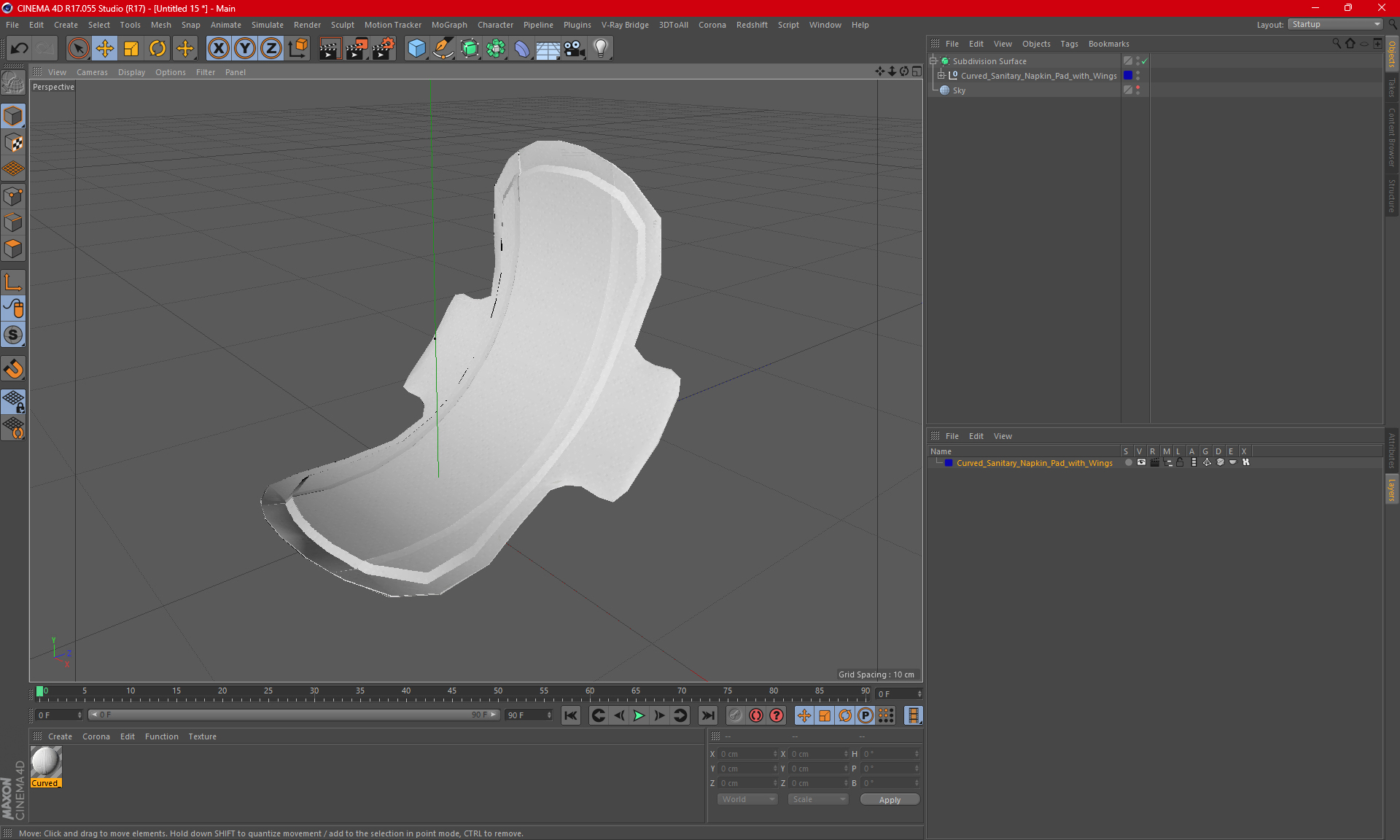The image size is (1400, 840).
Task: Go to end of animation
Action: (x=707, y=715)
